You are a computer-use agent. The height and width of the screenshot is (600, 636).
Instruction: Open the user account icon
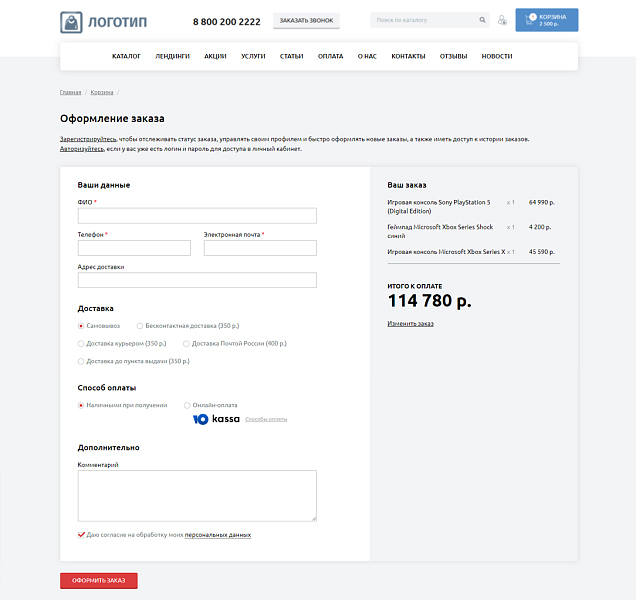click(x=502, y=20)
